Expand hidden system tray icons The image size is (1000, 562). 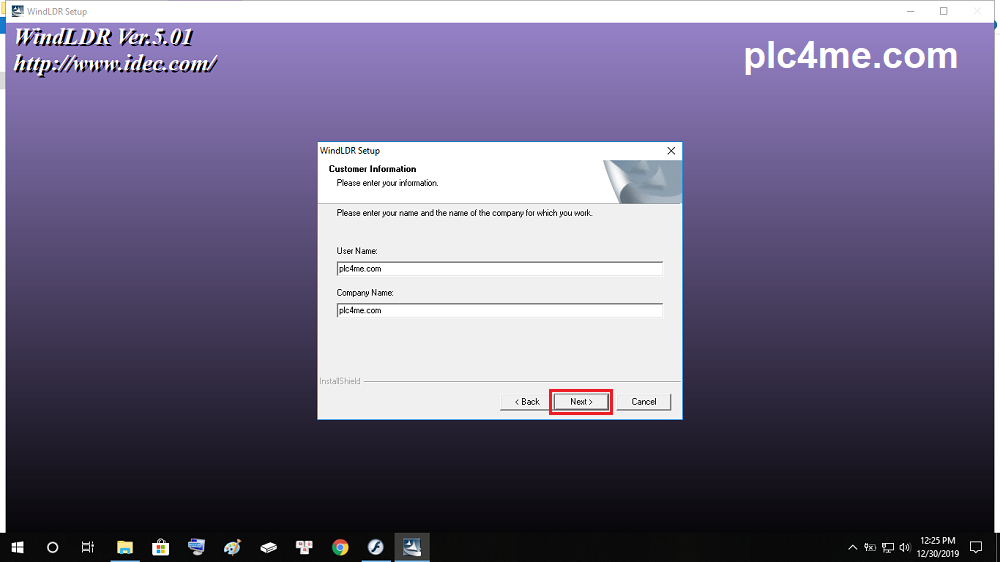coord(853,547)
